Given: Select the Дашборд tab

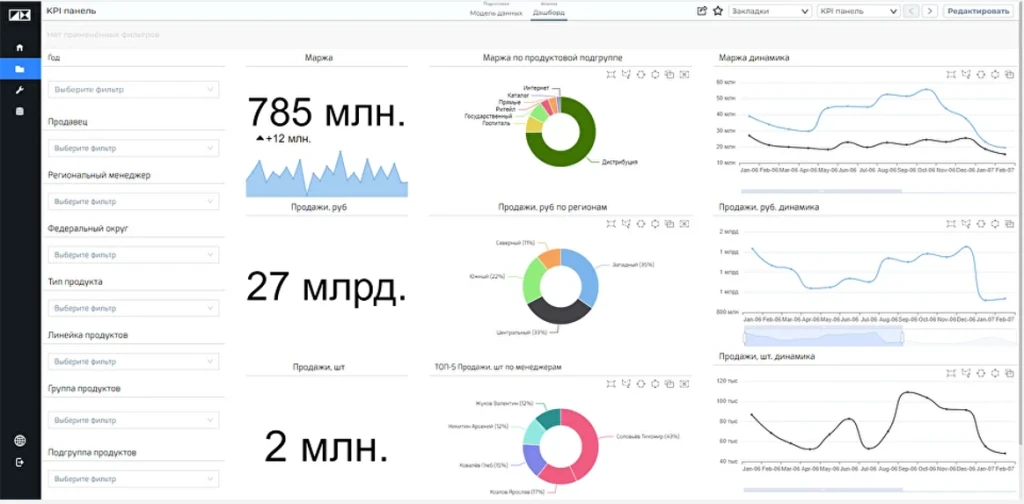Looking at the screenshot, I should [x=548, y=13].
